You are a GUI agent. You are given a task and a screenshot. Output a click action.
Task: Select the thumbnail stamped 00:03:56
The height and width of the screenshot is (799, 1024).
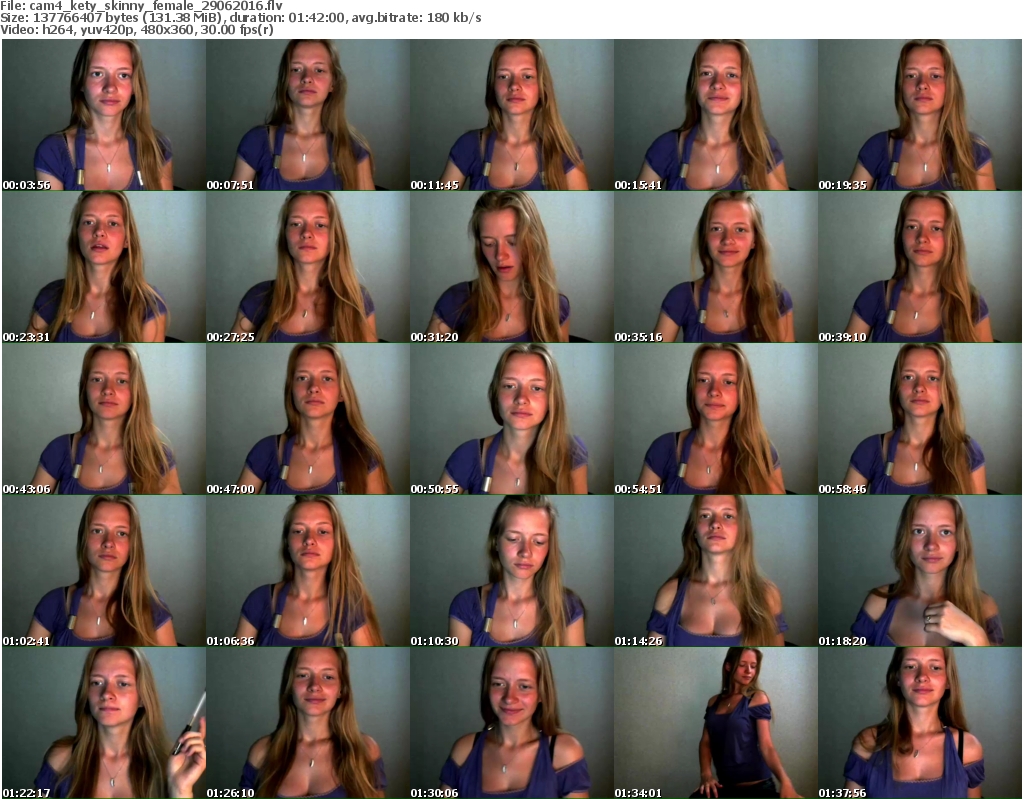pyautogui.click(x=104, y=114)
